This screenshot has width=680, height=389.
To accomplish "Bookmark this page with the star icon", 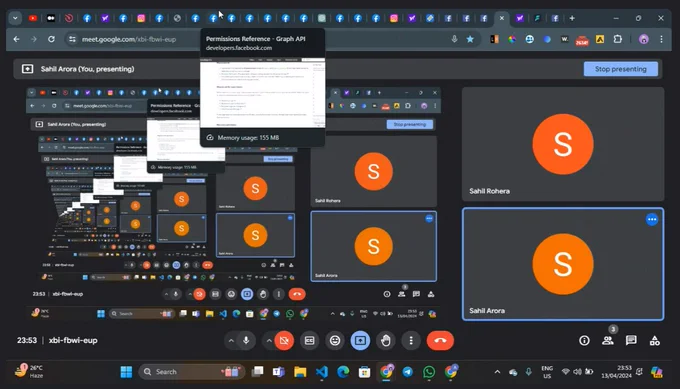I will [x=470, y=39].
